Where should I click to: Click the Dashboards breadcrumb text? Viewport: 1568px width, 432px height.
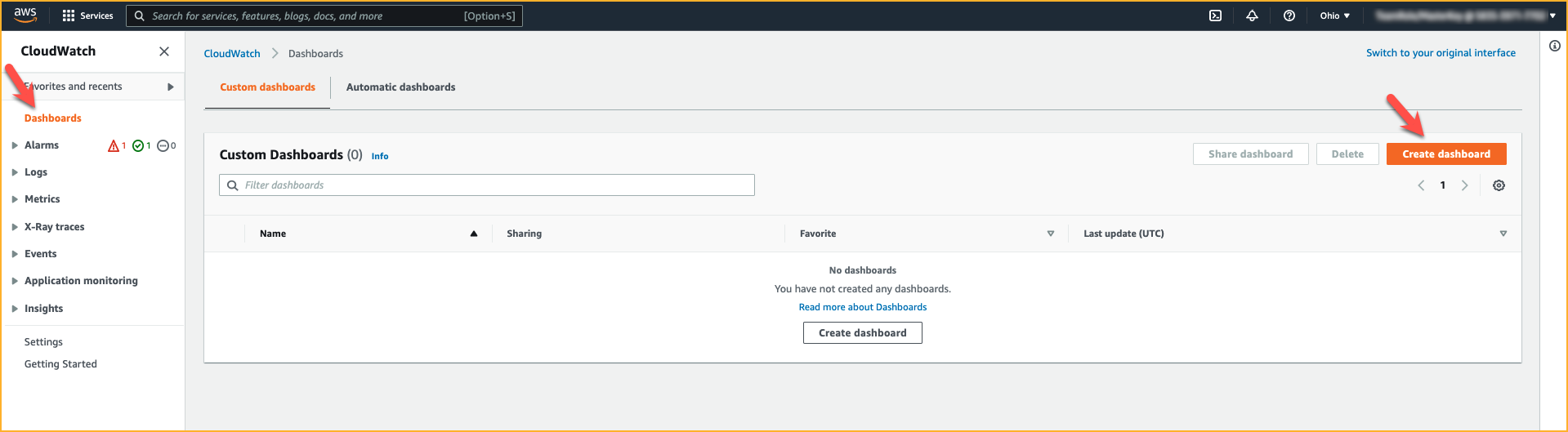[315, 54]
